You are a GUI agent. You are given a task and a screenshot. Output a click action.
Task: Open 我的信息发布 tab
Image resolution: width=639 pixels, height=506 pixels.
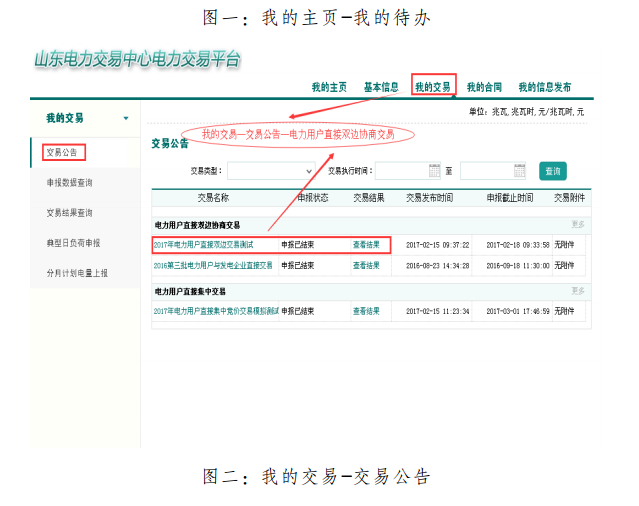point(545,87)
